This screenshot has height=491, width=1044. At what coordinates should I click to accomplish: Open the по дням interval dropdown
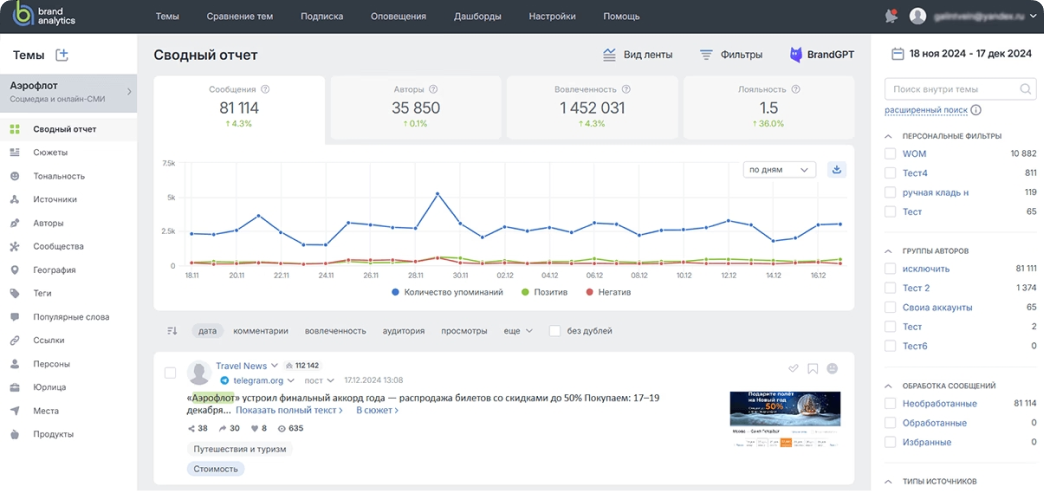779,170
